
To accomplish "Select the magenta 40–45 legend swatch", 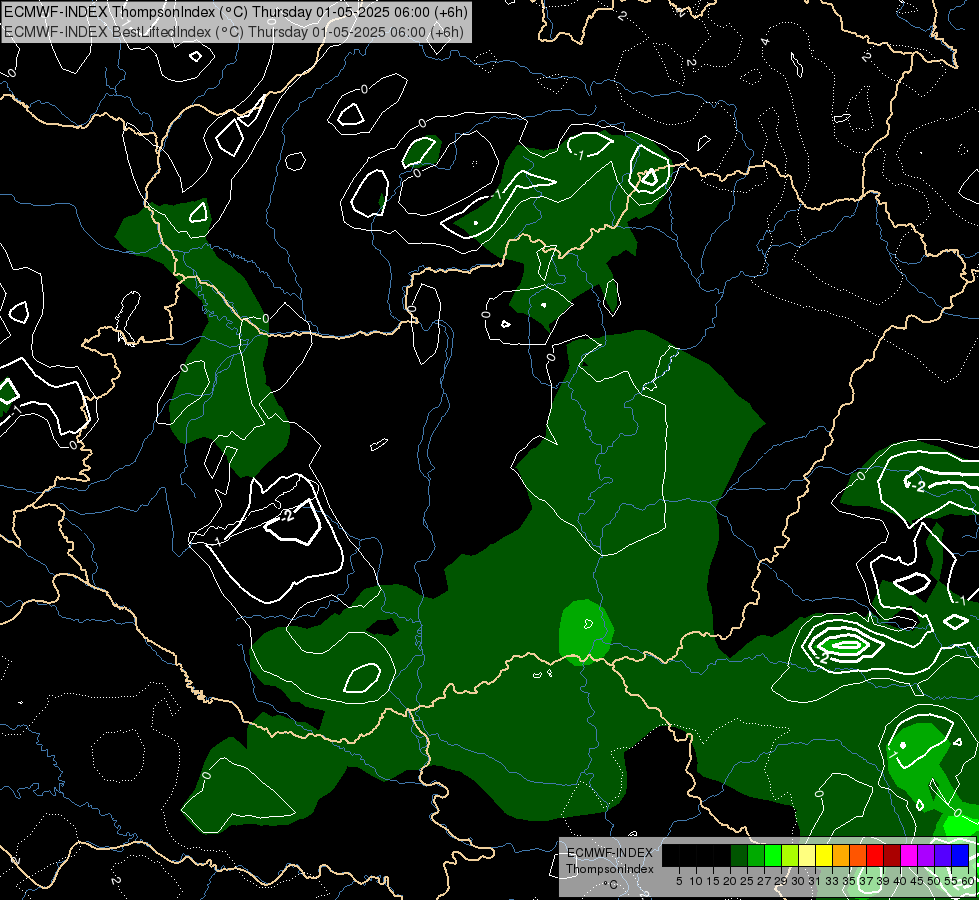I will click(908, 855).
